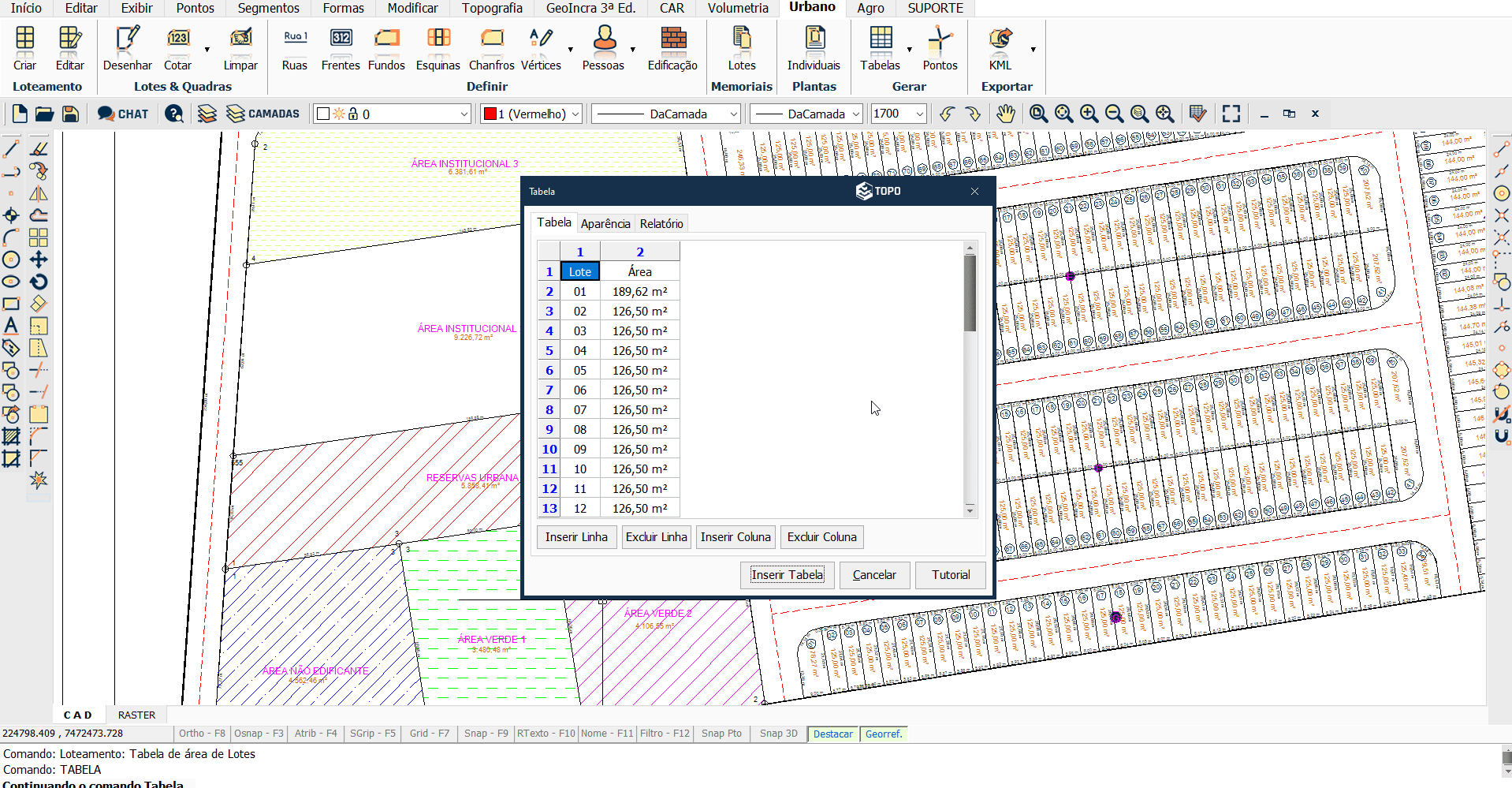Open the CHAT button in toolbar
The width and height of the screenshot is (1512, 788).
122,114
